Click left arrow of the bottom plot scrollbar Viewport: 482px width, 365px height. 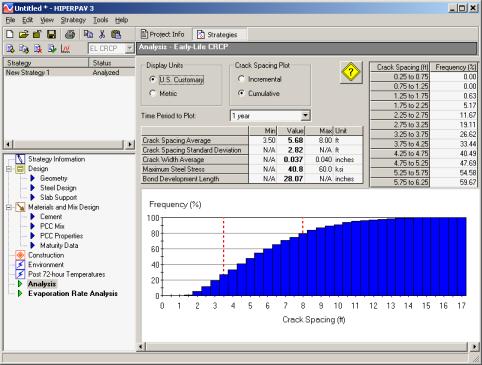click(x=141, y=347)
